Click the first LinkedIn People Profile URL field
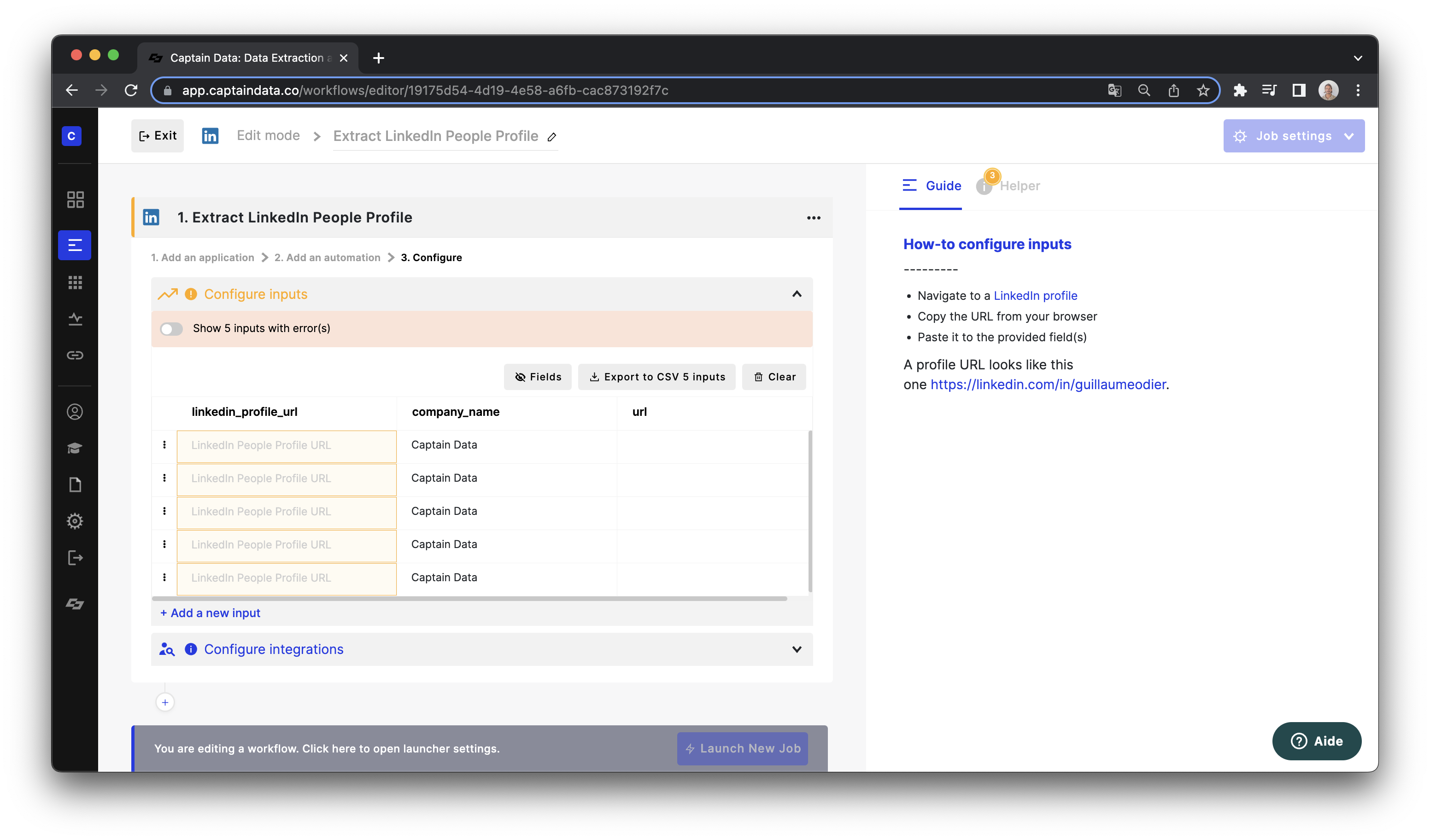Image resolution: width=1430 pixels, height=840 pixels. point(287,446)
